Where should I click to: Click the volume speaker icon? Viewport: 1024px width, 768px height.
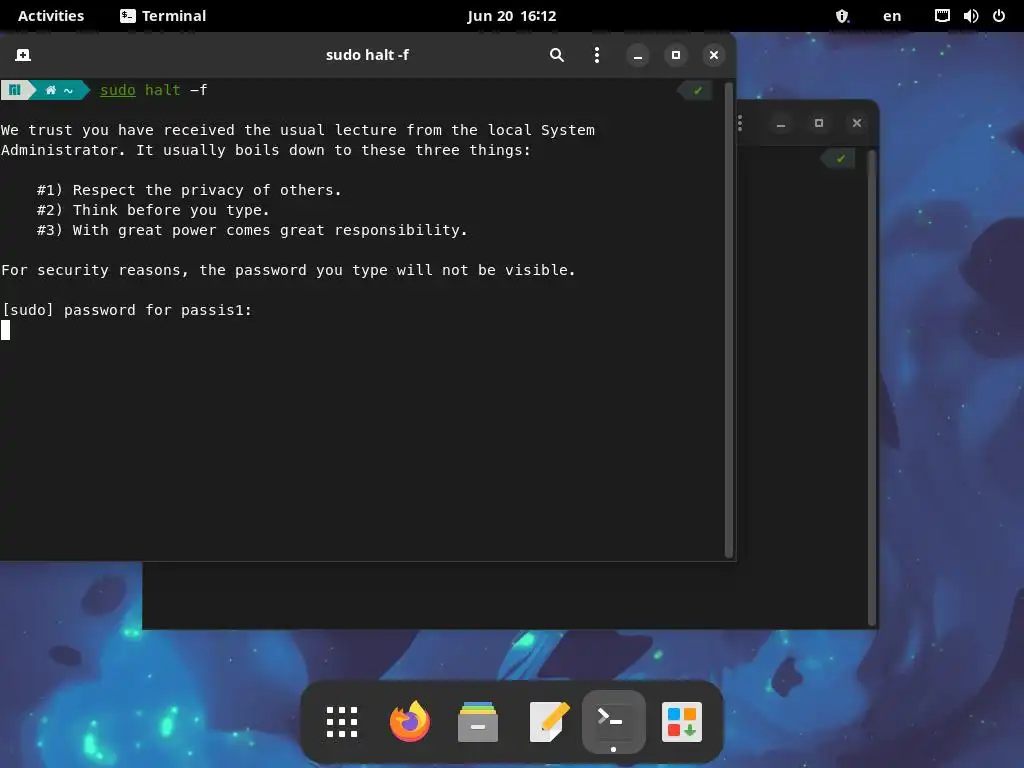tap(970, 16)
